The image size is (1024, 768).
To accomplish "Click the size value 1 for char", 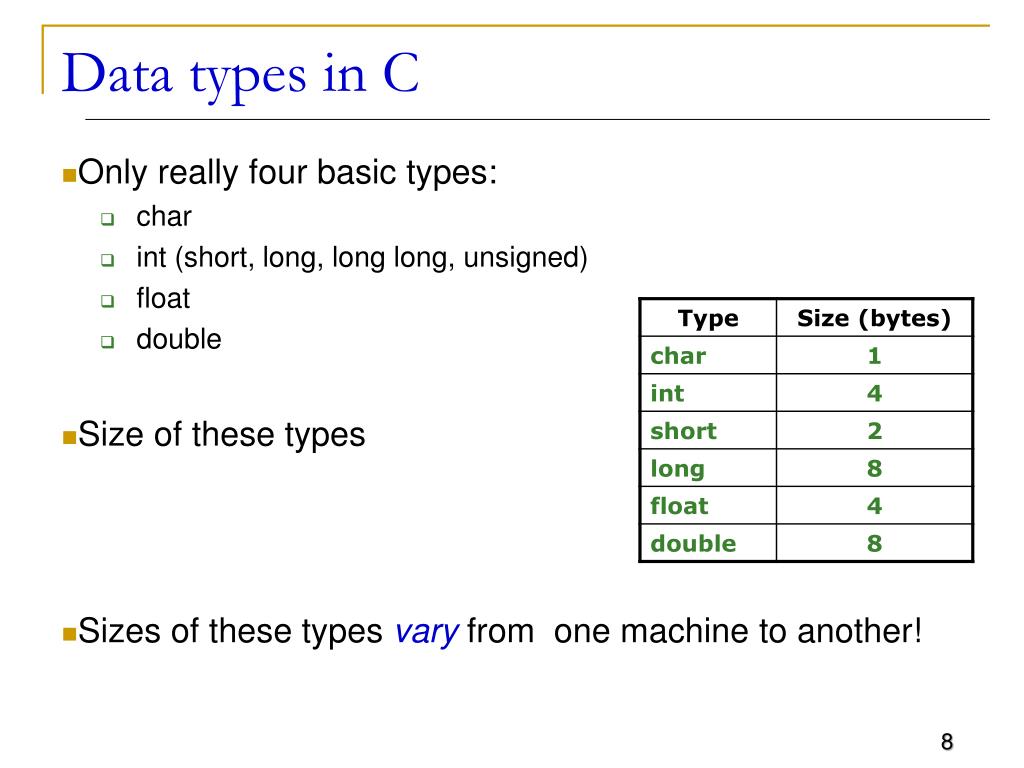I will click(x=874, y=356).
